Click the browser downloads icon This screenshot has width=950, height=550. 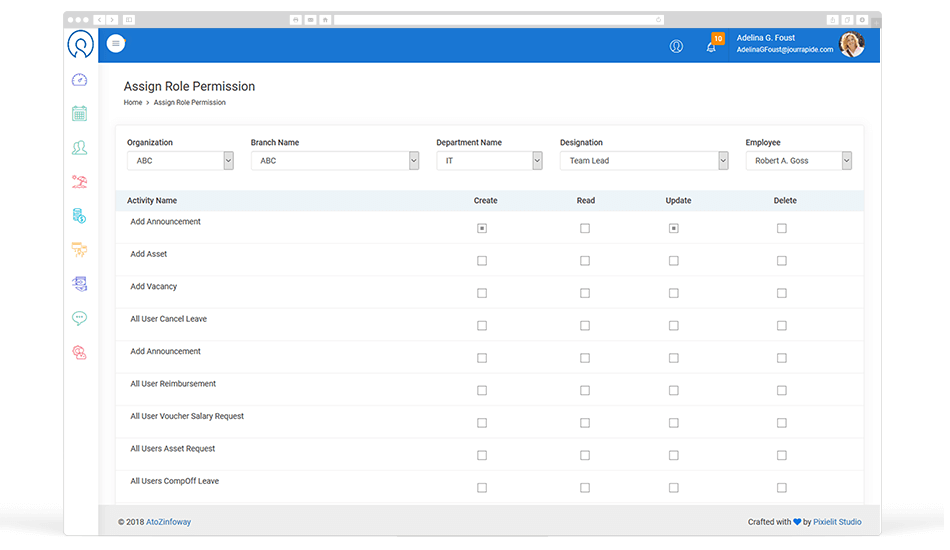tap(862, 20)
